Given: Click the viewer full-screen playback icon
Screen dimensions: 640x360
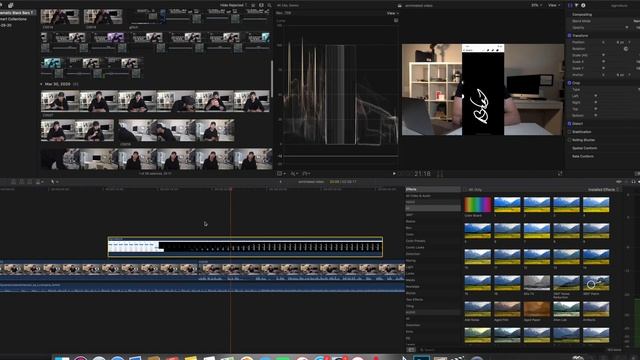Looking at the screenshot, I should pyautogui.click(x=560, y=173).
